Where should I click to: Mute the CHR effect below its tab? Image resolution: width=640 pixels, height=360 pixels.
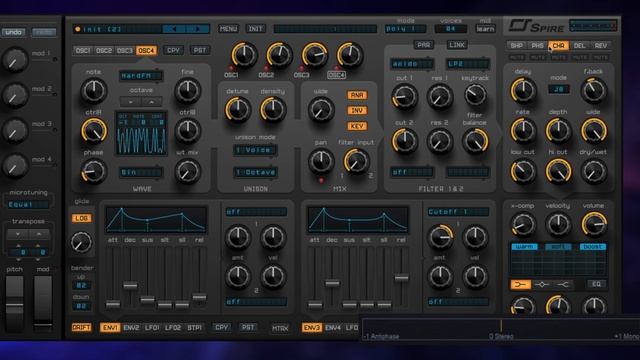coord(558,58)
